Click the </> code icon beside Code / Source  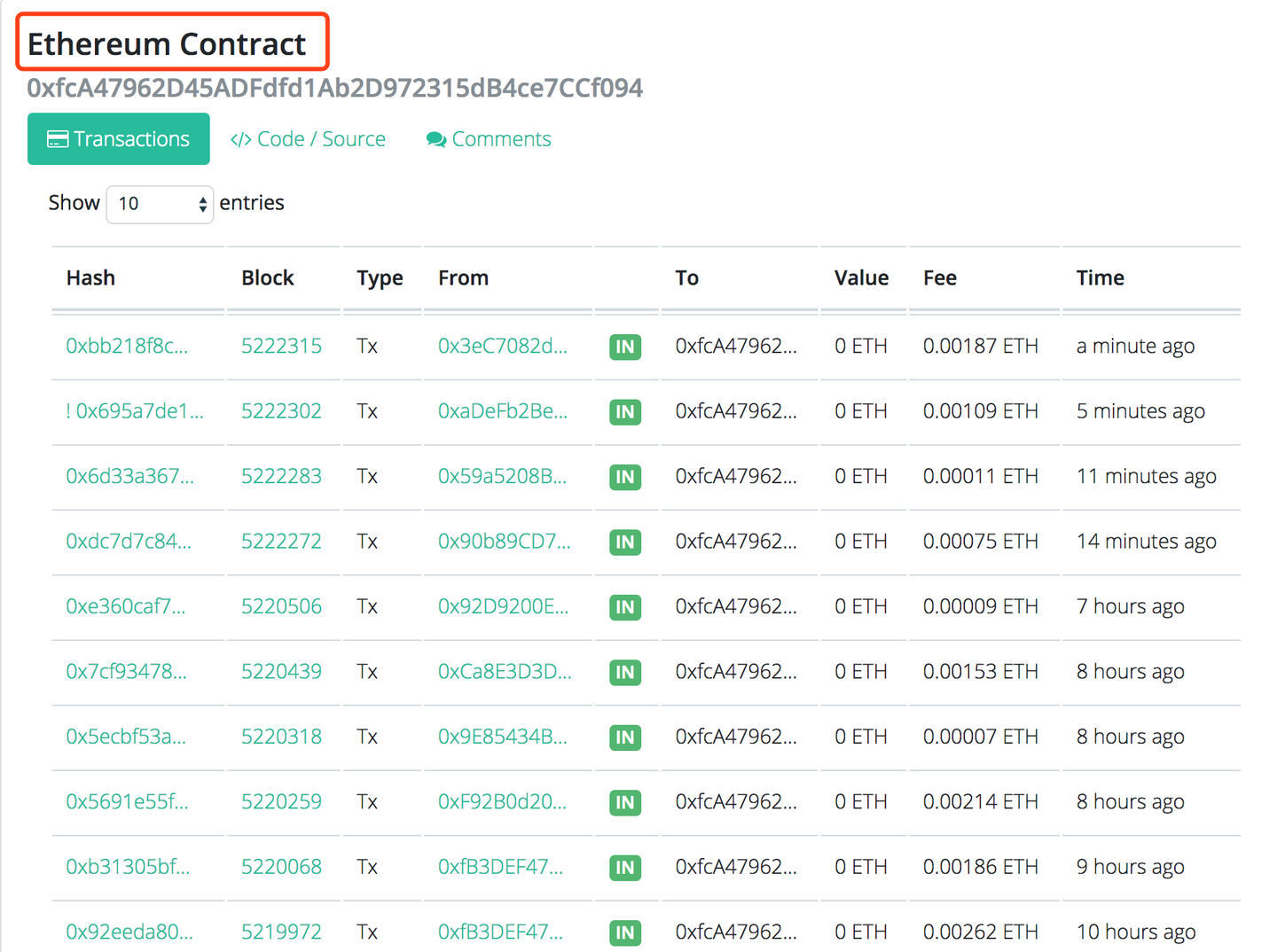(240, 139)
